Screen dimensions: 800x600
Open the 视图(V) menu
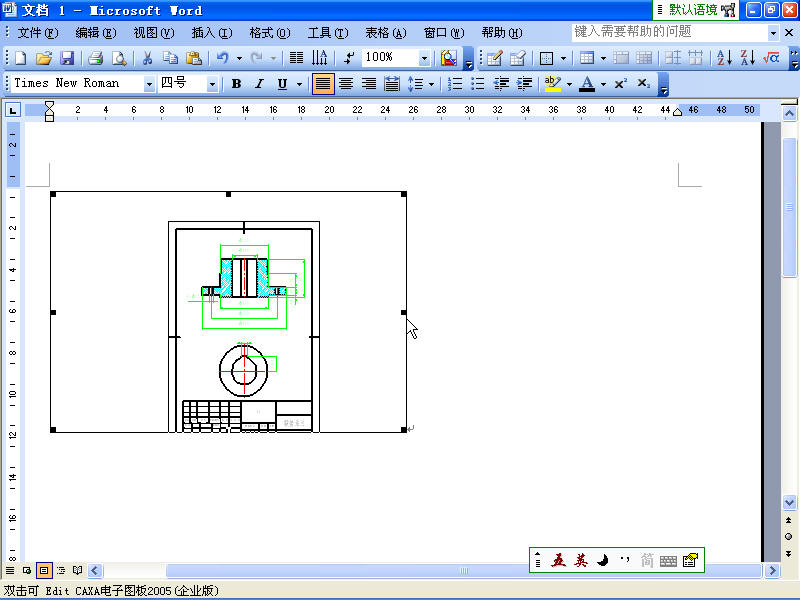click(x=154, y=33)
